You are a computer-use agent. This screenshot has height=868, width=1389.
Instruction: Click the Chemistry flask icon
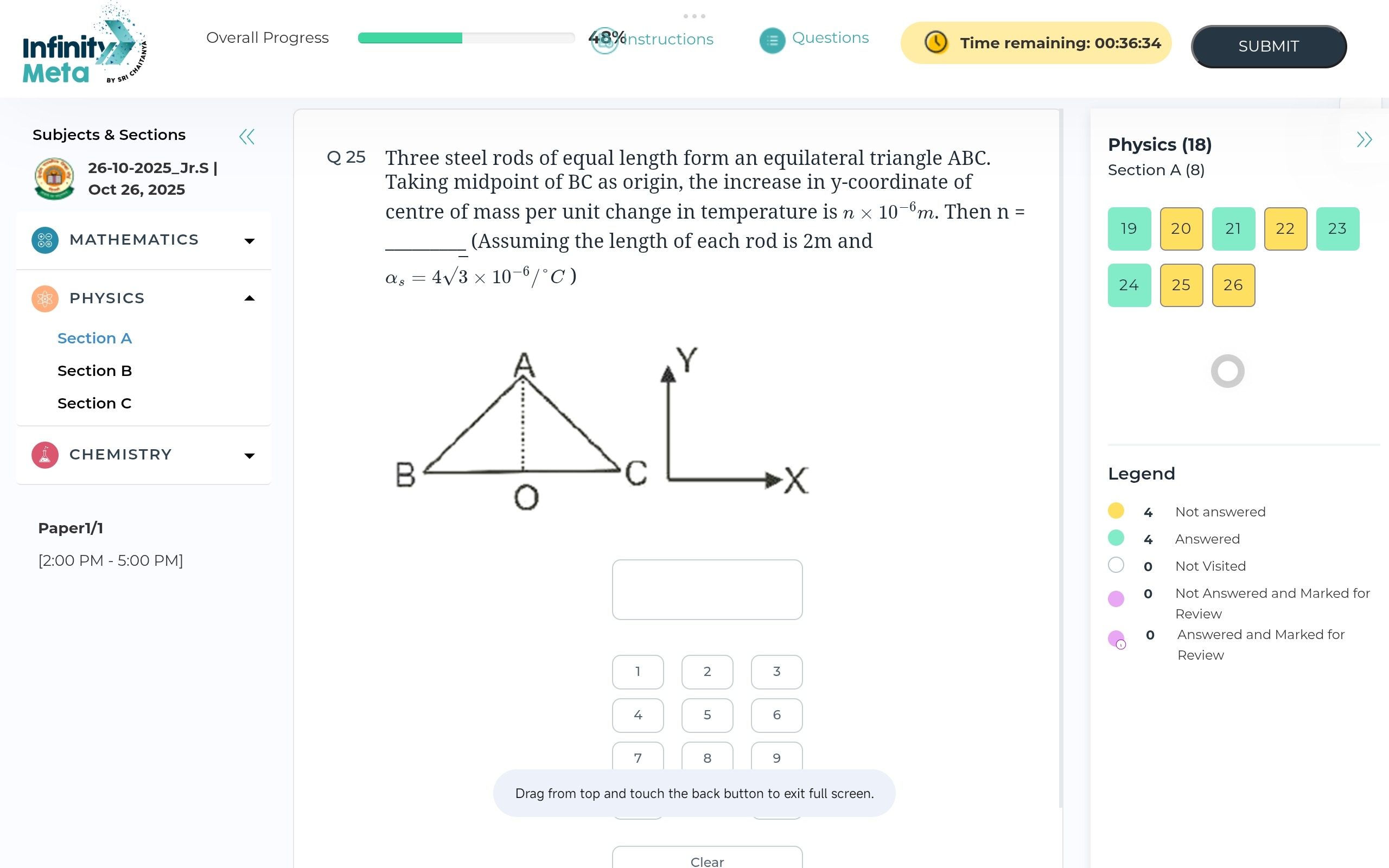(x=45, y=455)
